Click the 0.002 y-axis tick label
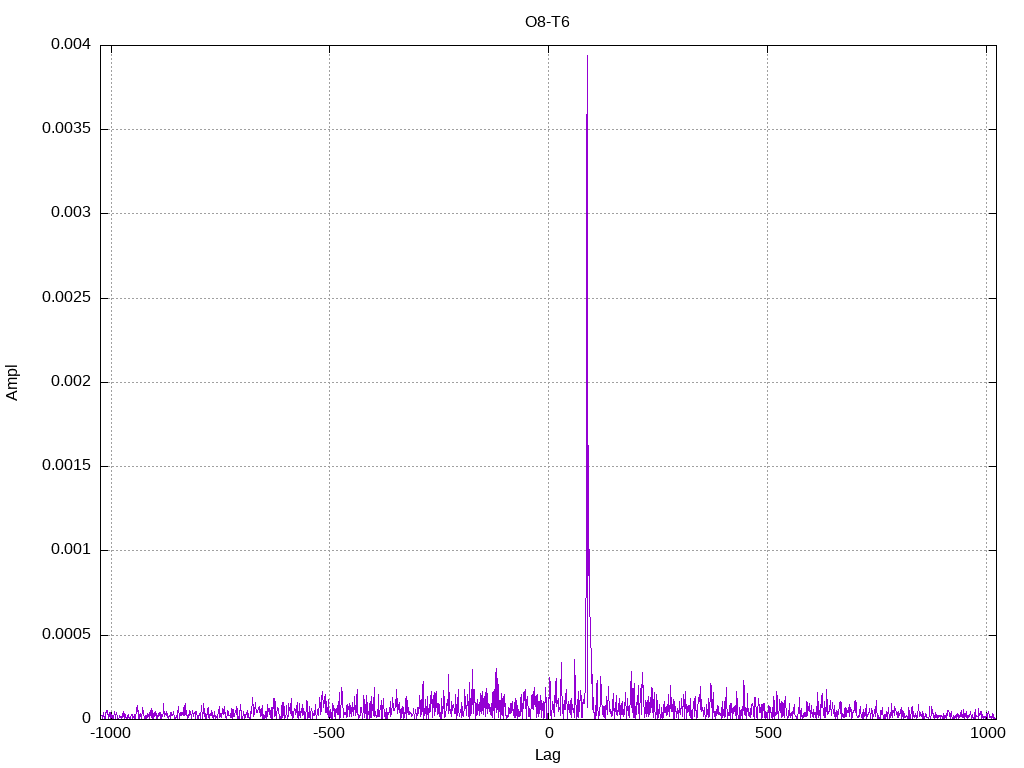Screen dimensions: 1024x768 [70, 382]
